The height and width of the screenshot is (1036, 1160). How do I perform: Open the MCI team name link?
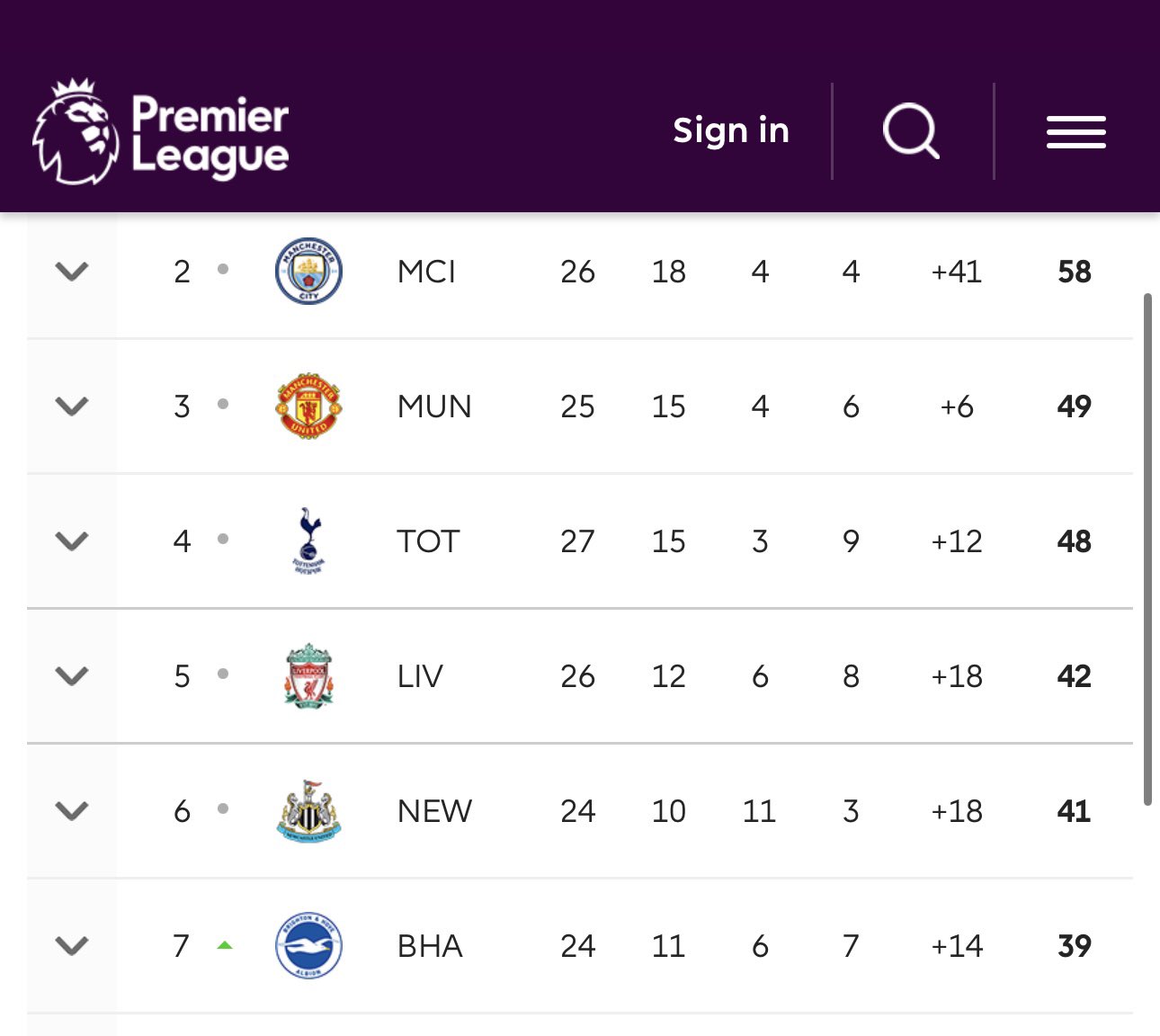426,272
